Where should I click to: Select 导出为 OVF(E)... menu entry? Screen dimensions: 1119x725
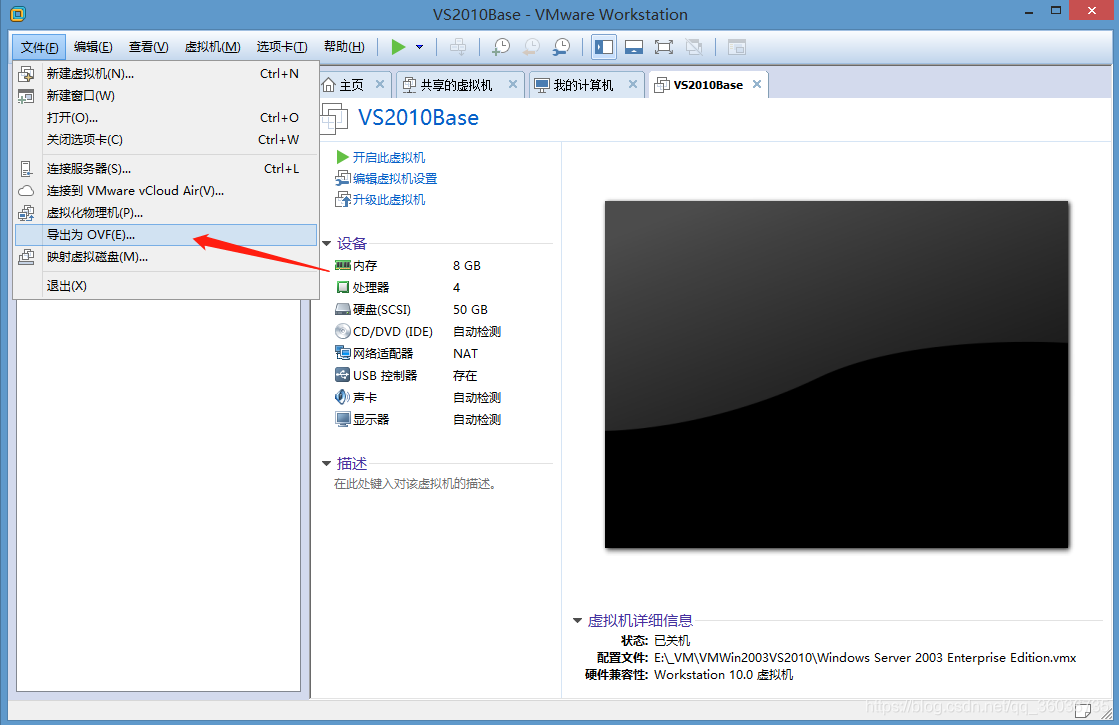coord(166,235)
